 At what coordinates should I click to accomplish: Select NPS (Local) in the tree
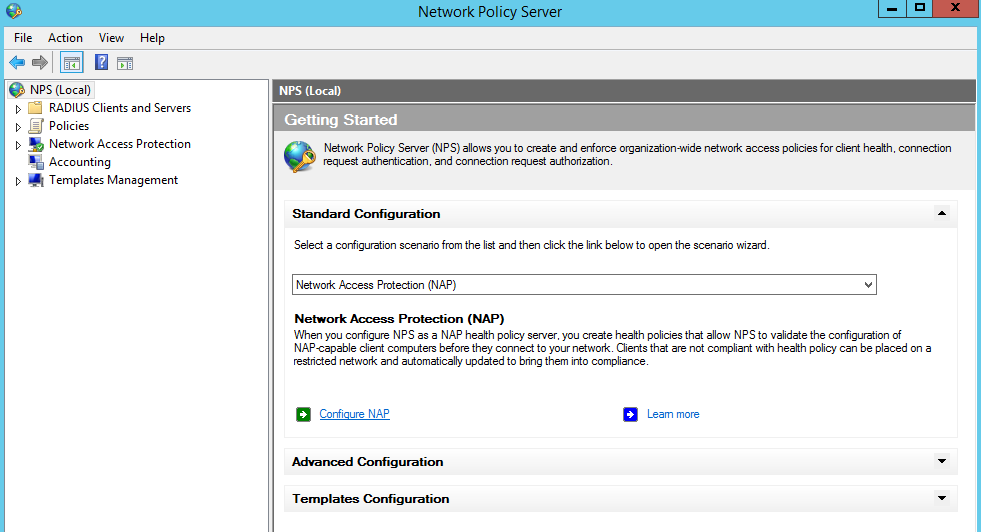point(60,90)
